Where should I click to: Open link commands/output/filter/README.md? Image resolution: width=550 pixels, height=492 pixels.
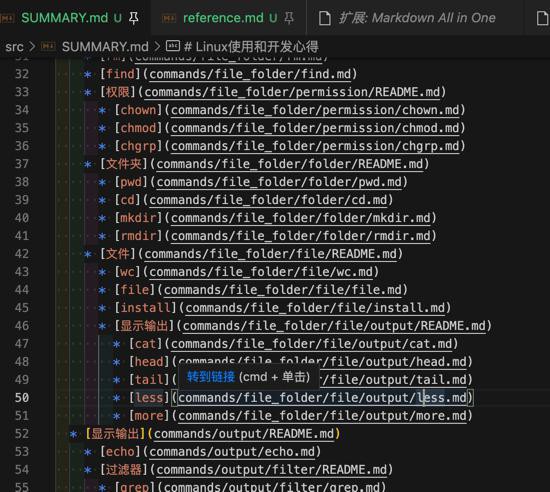271,470
